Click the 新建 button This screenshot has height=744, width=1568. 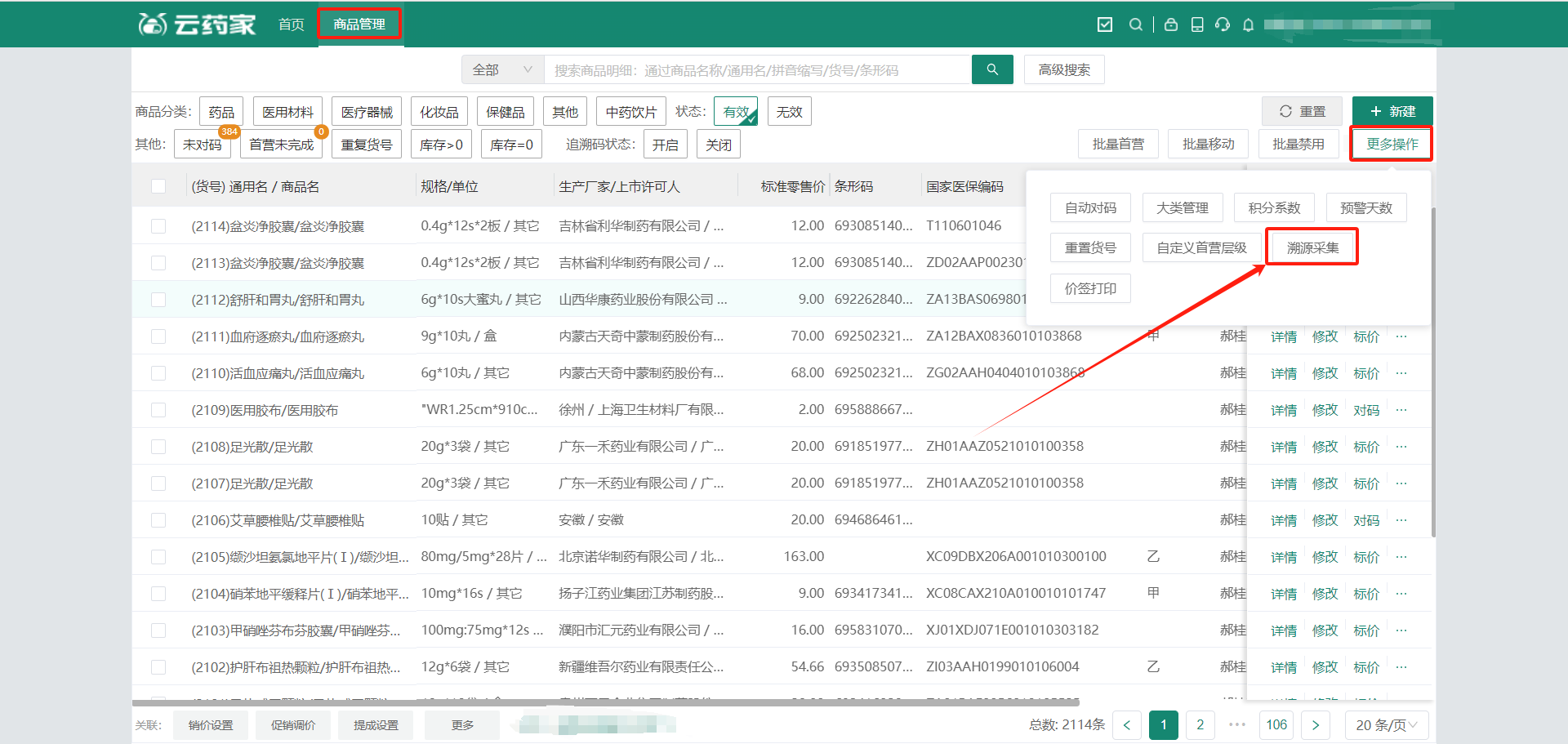(1392, 111)
